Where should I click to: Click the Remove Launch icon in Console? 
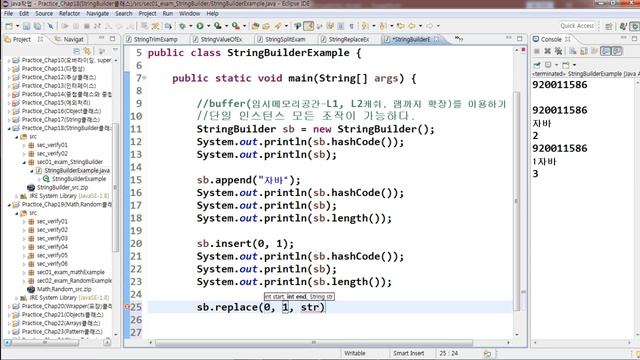[547, 51]
